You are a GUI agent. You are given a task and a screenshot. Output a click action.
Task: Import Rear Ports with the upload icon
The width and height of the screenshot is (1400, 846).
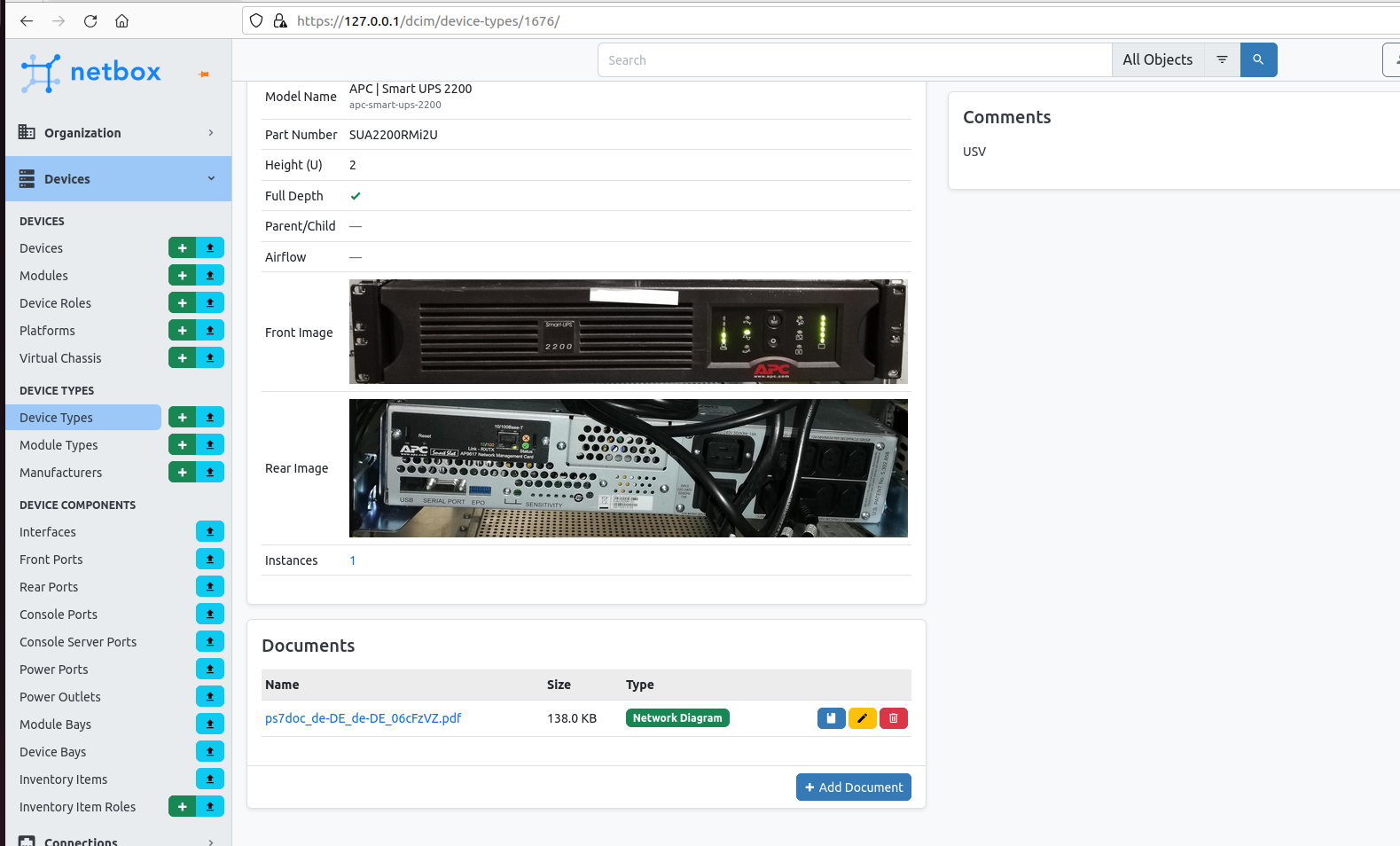210,587
